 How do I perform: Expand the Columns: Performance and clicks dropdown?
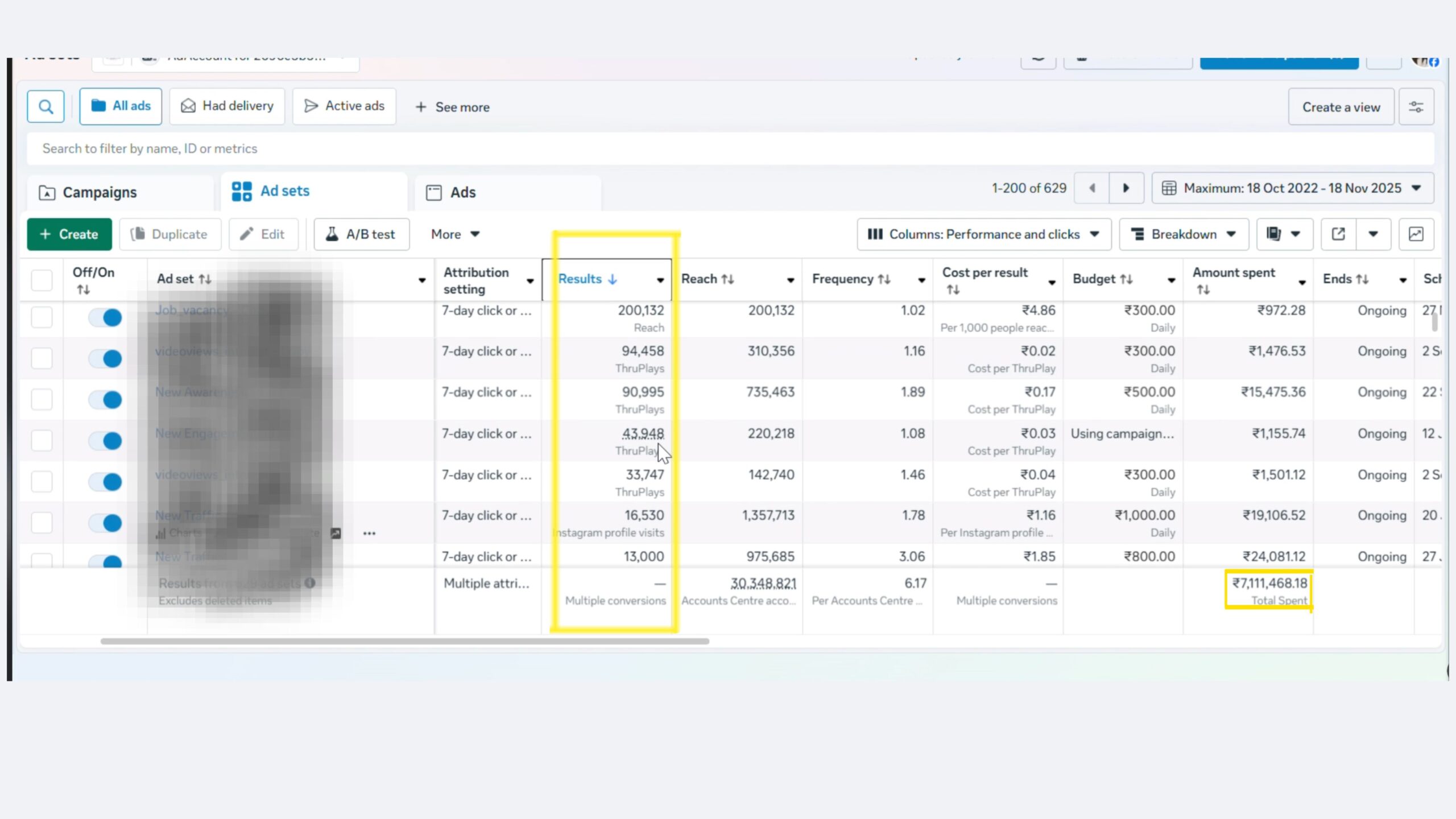click(x=984, y=234)
